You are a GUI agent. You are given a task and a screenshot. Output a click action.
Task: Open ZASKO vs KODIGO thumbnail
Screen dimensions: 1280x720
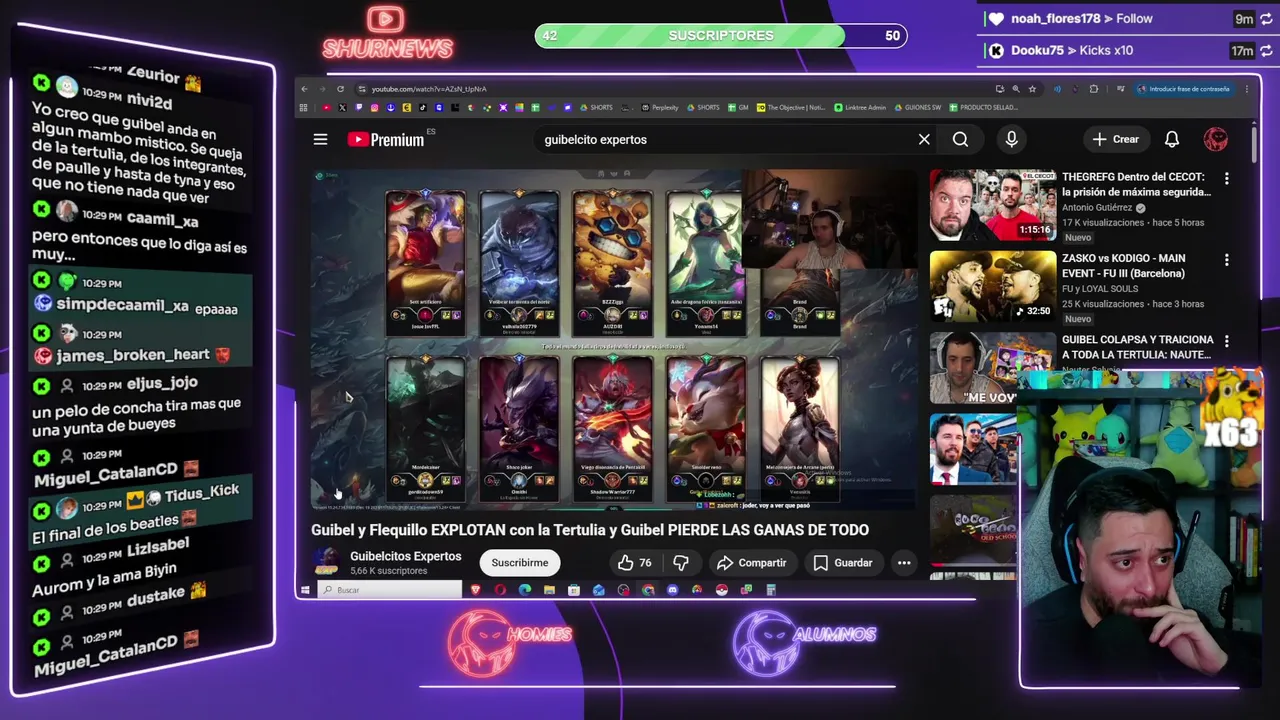tap(992, 286)
